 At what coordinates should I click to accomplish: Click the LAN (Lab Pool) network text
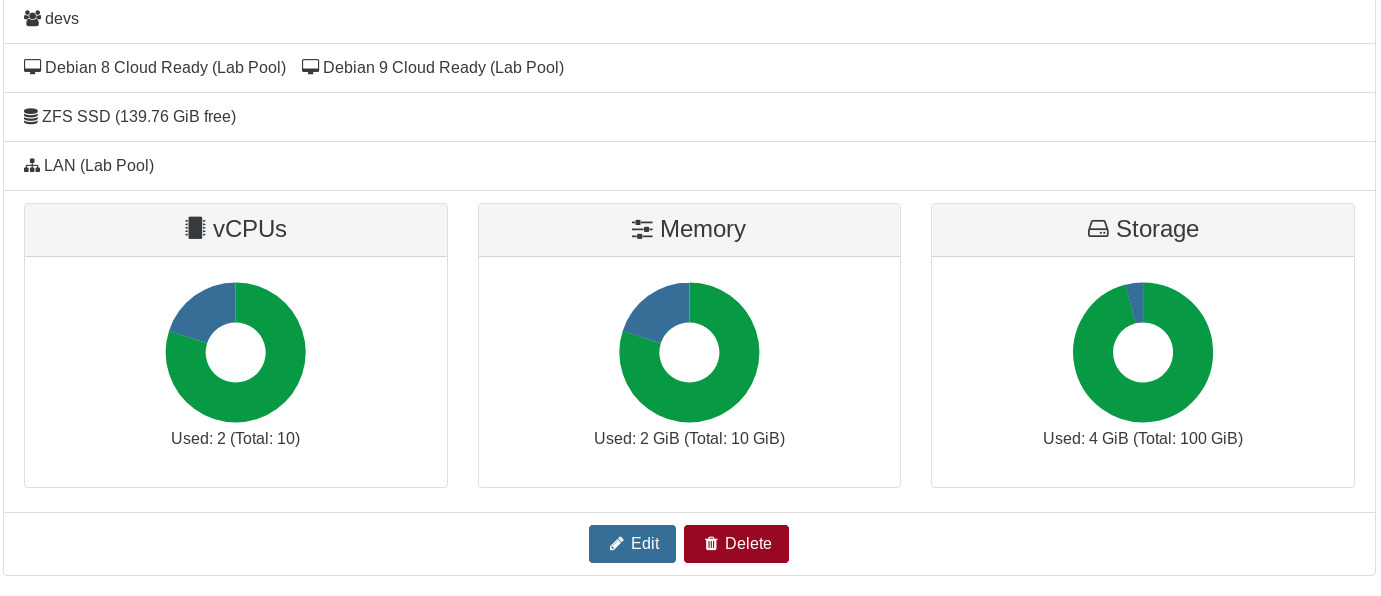pos(99,165)
